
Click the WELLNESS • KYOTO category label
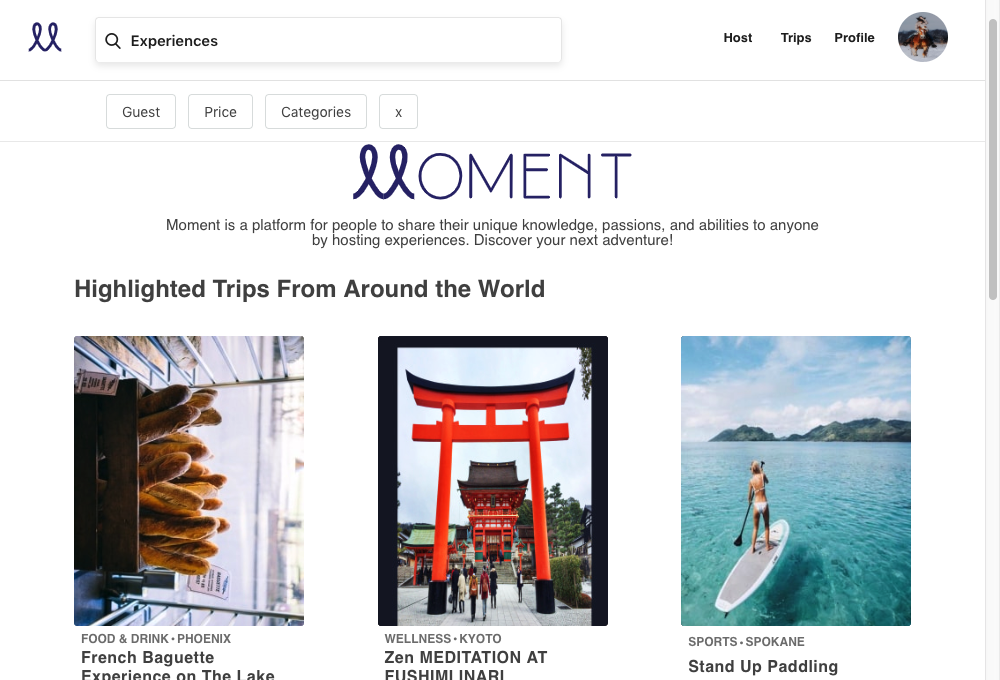click(443, 638)
